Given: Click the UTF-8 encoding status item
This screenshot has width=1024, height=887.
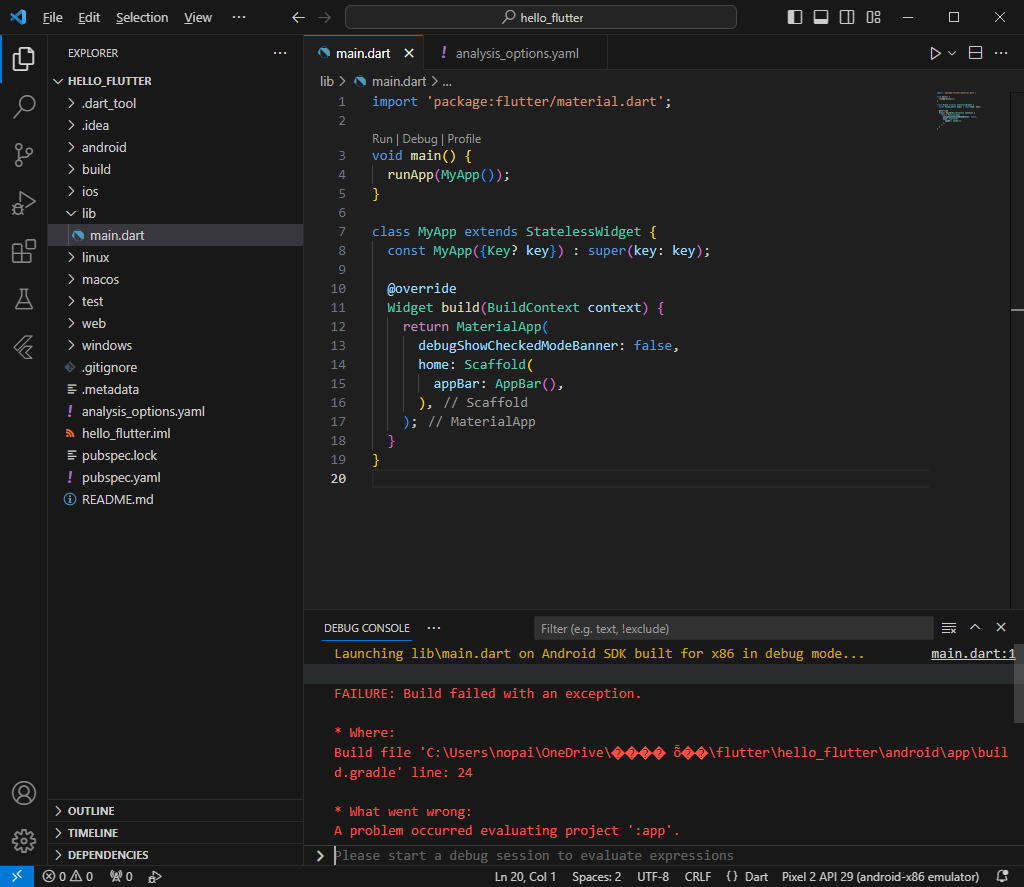Looking at the screenshot, I should pos(652,877).
